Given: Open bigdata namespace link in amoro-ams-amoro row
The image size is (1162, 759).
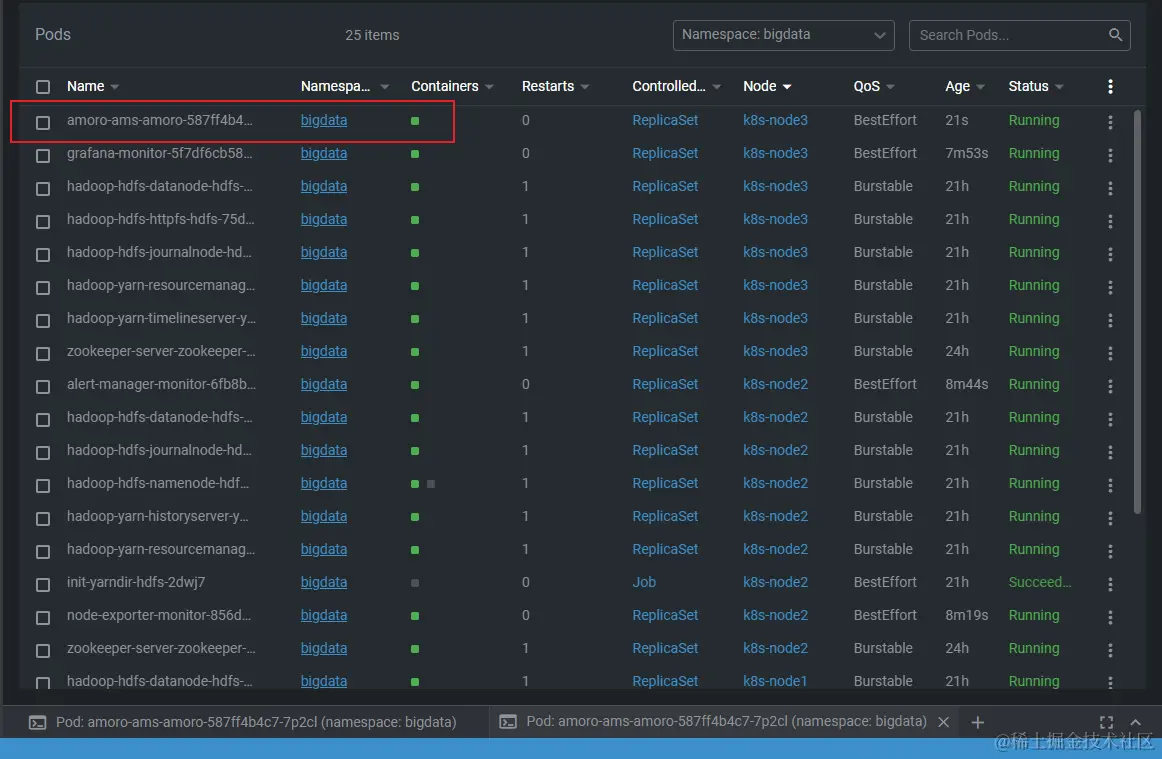Looking at the screenshot, I should click(x=324, y=120).
